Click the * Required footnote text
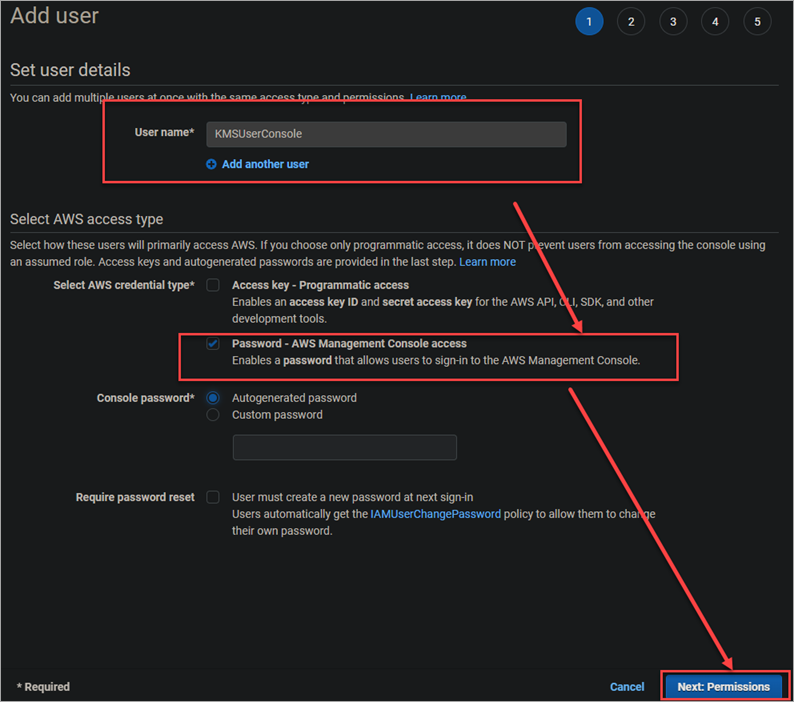The height and width of the screenshot is (702, 794). pyautogui.click(x=43, y=687)
